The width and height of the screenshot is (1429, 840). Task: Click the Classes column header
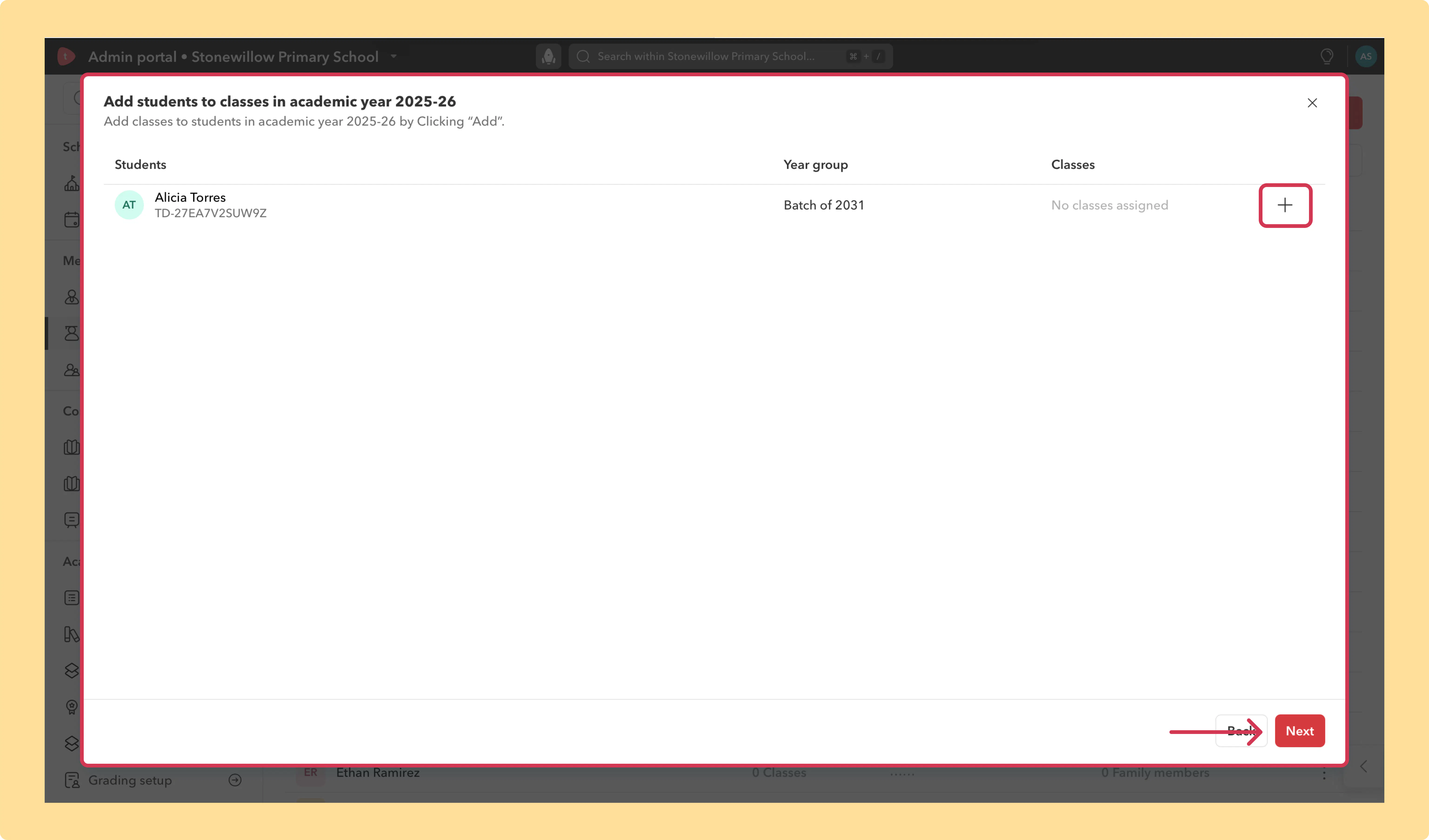[x=1073, y=164]
